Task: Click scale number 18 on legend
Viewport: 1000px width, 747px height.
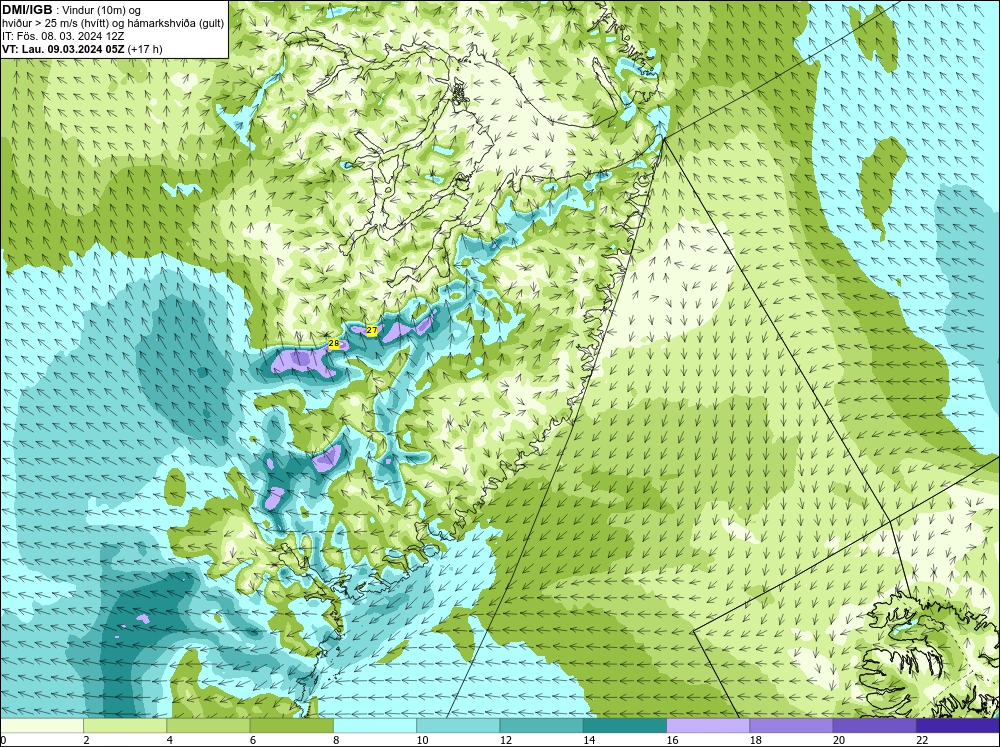Action: [756, 740]
